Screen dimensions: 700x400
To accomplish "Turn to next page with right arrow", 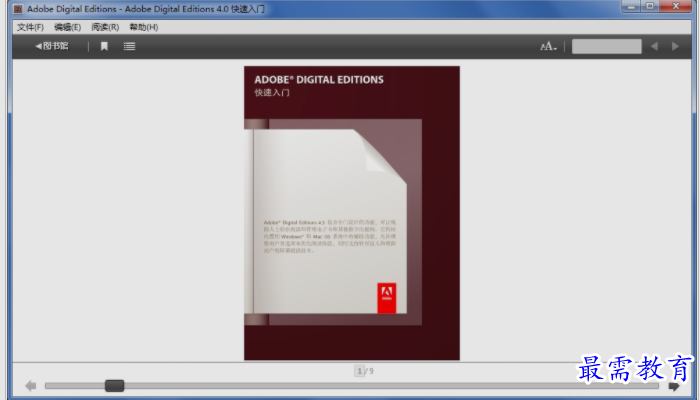I will click(674, 386).
